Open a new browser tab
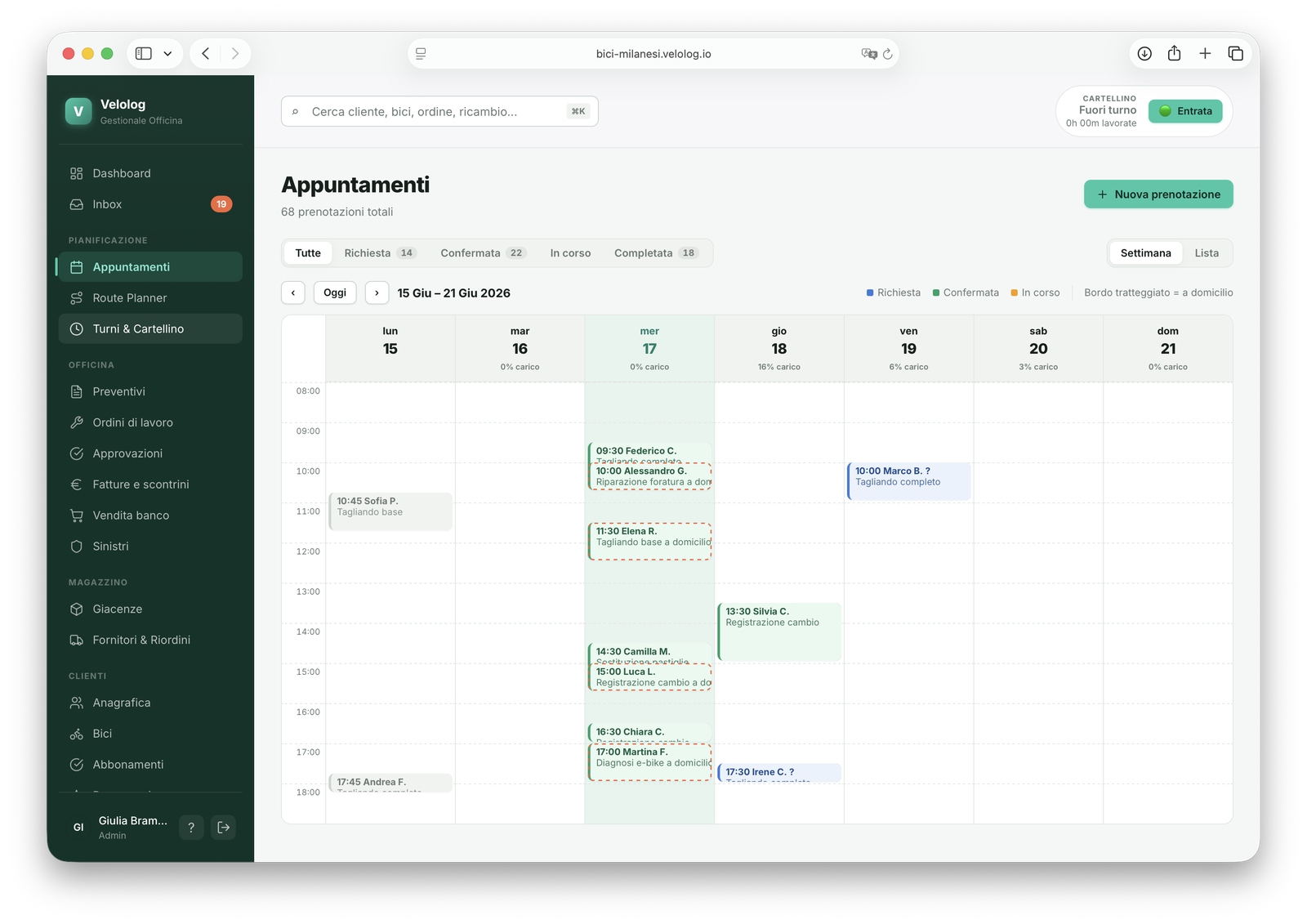 (1205, 54)
